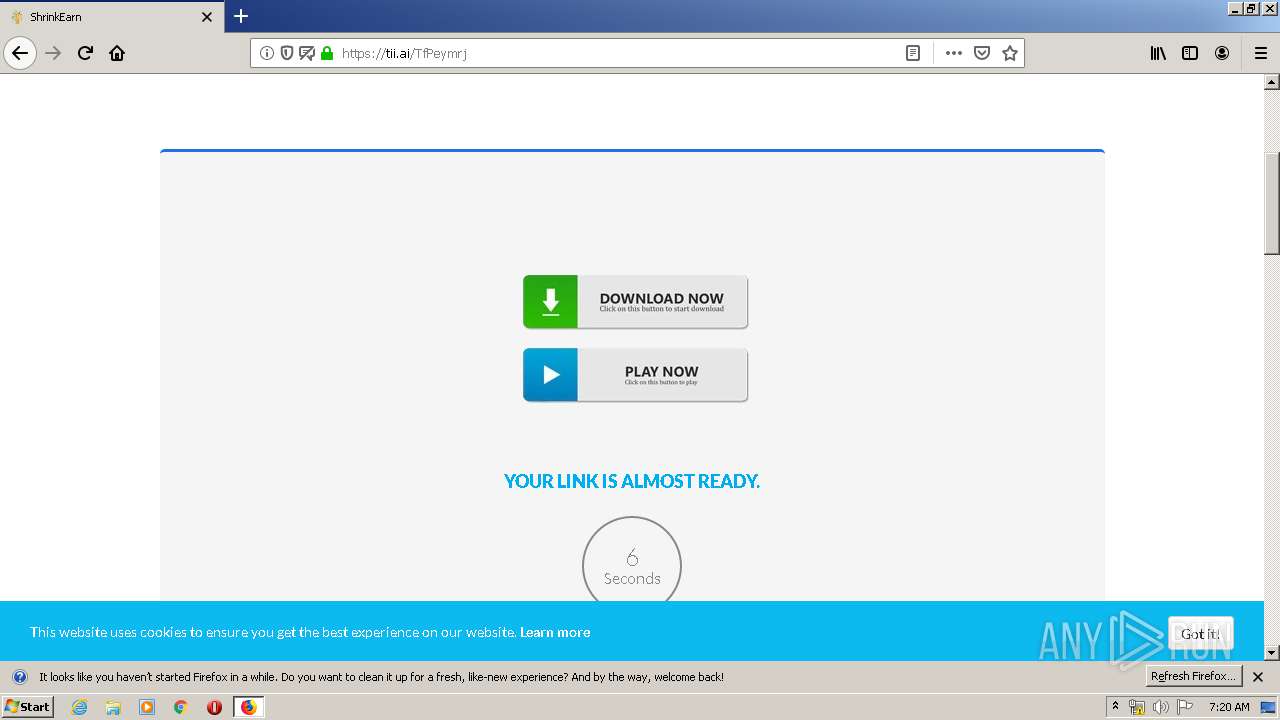Click the forward navigation arrow
Screen dimensions: 1280x720
pos(53,53)
